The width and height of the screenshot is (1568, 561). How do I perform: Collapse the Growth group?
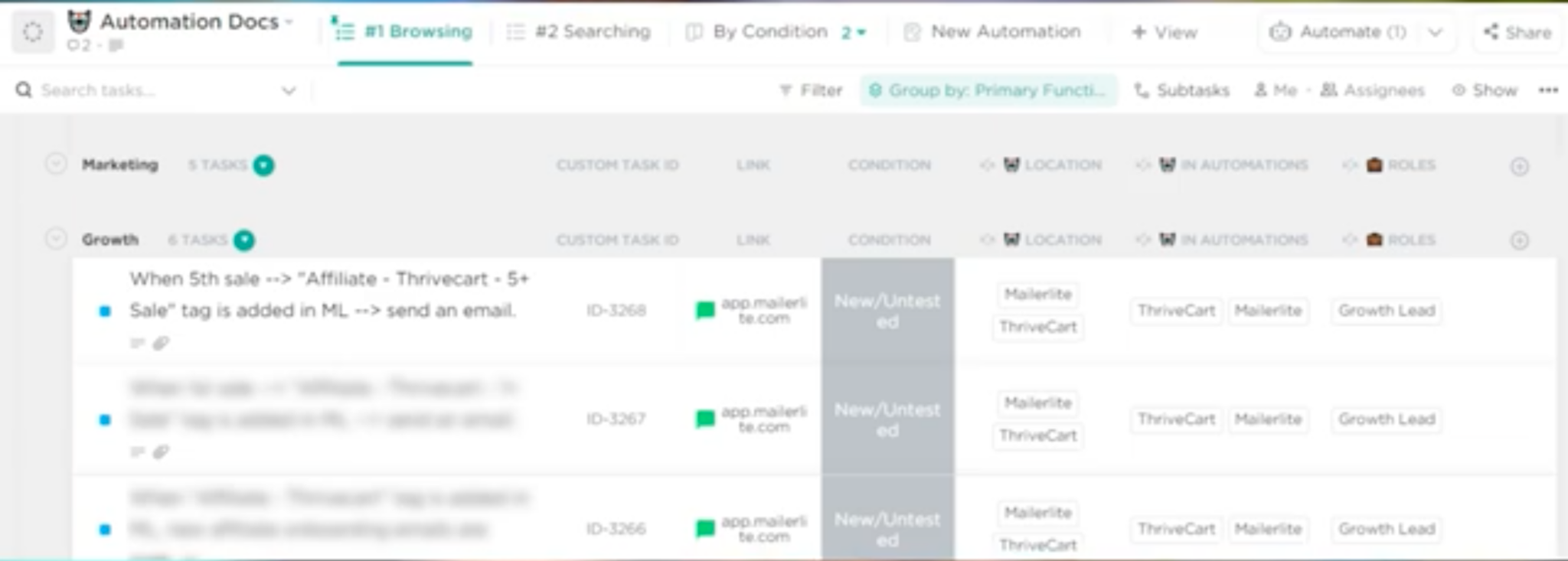coord(55,239)
